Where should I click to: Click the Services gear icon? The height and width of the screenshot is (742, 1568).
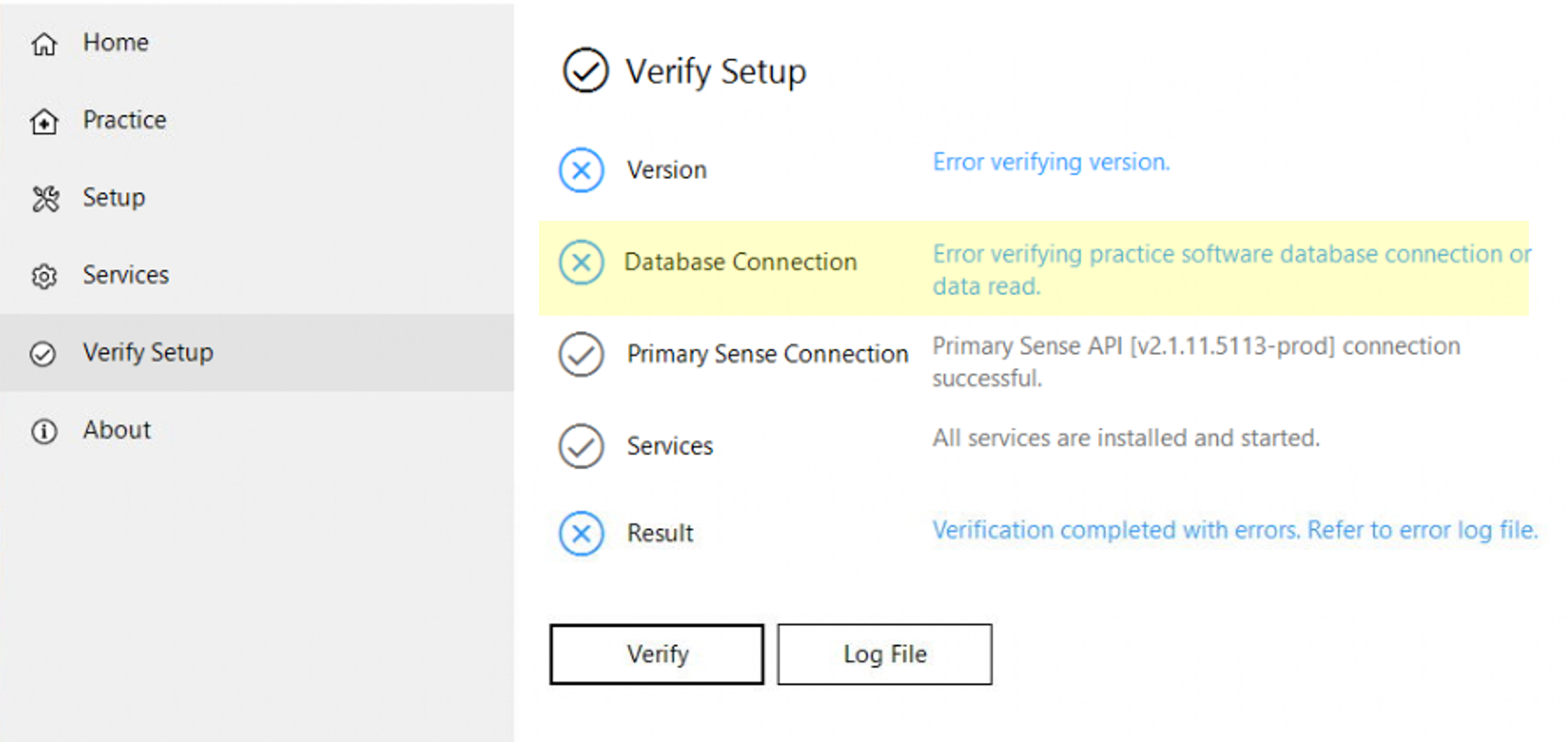[x=44, y=276]
